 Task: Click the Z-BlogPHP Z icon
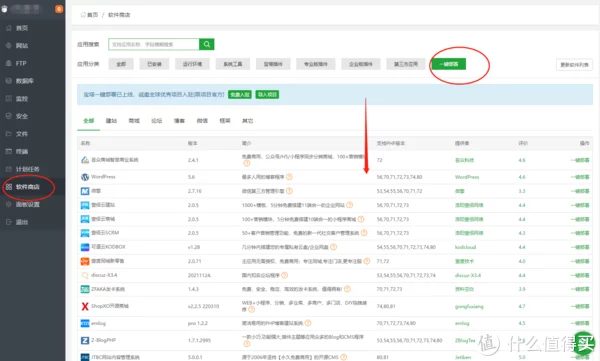[x=85, y=340]
